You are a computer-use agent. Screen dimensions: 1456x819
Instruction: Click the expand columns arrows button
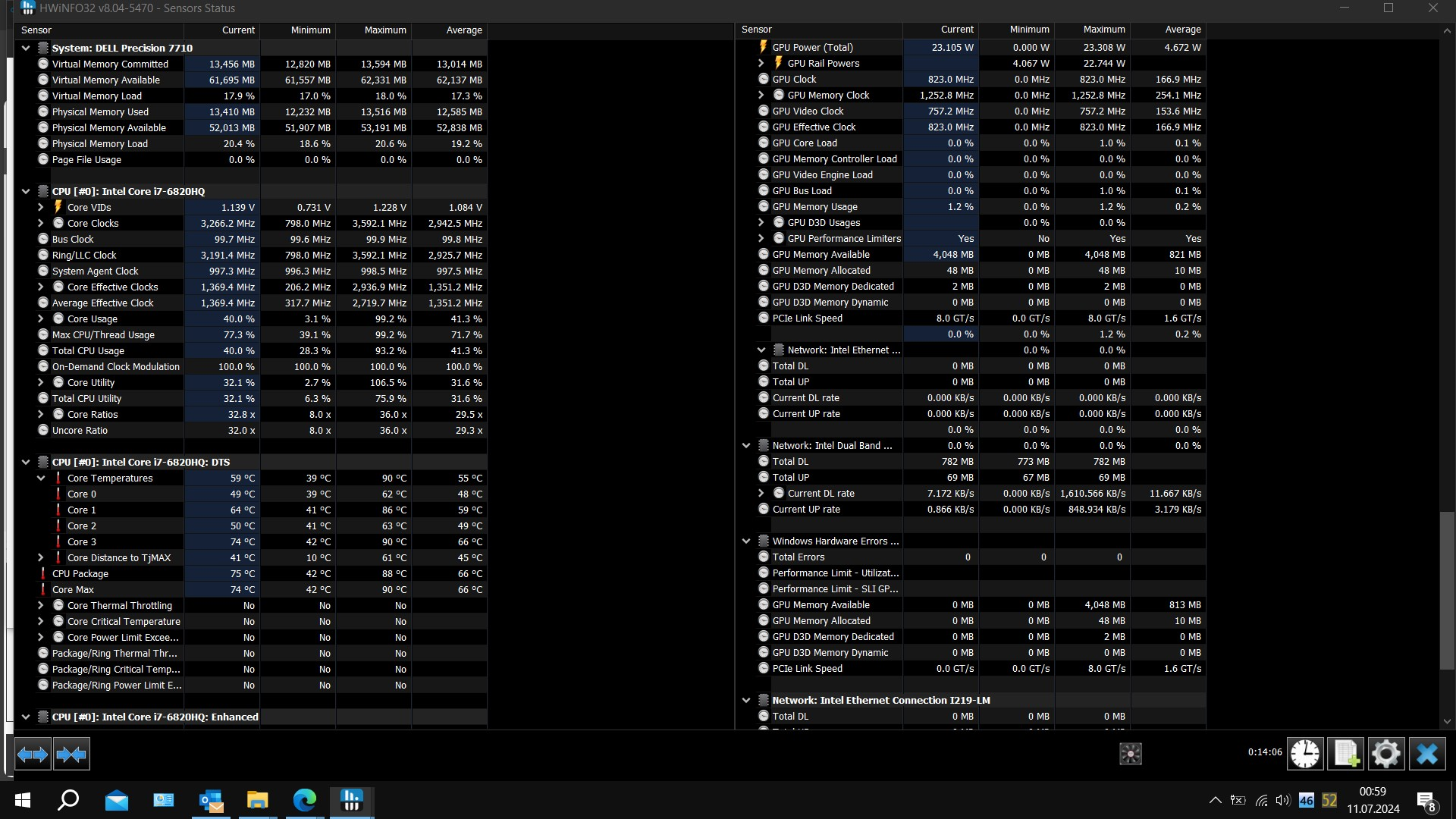(33, 754)
